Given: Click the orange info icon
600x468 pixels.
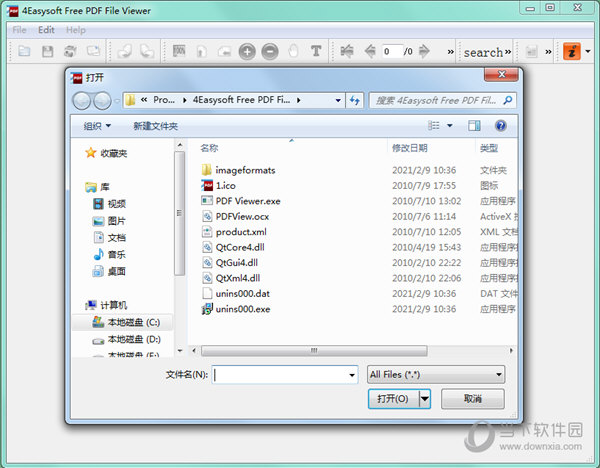Looking at the screenshot, I should click(x=572, y=51).
